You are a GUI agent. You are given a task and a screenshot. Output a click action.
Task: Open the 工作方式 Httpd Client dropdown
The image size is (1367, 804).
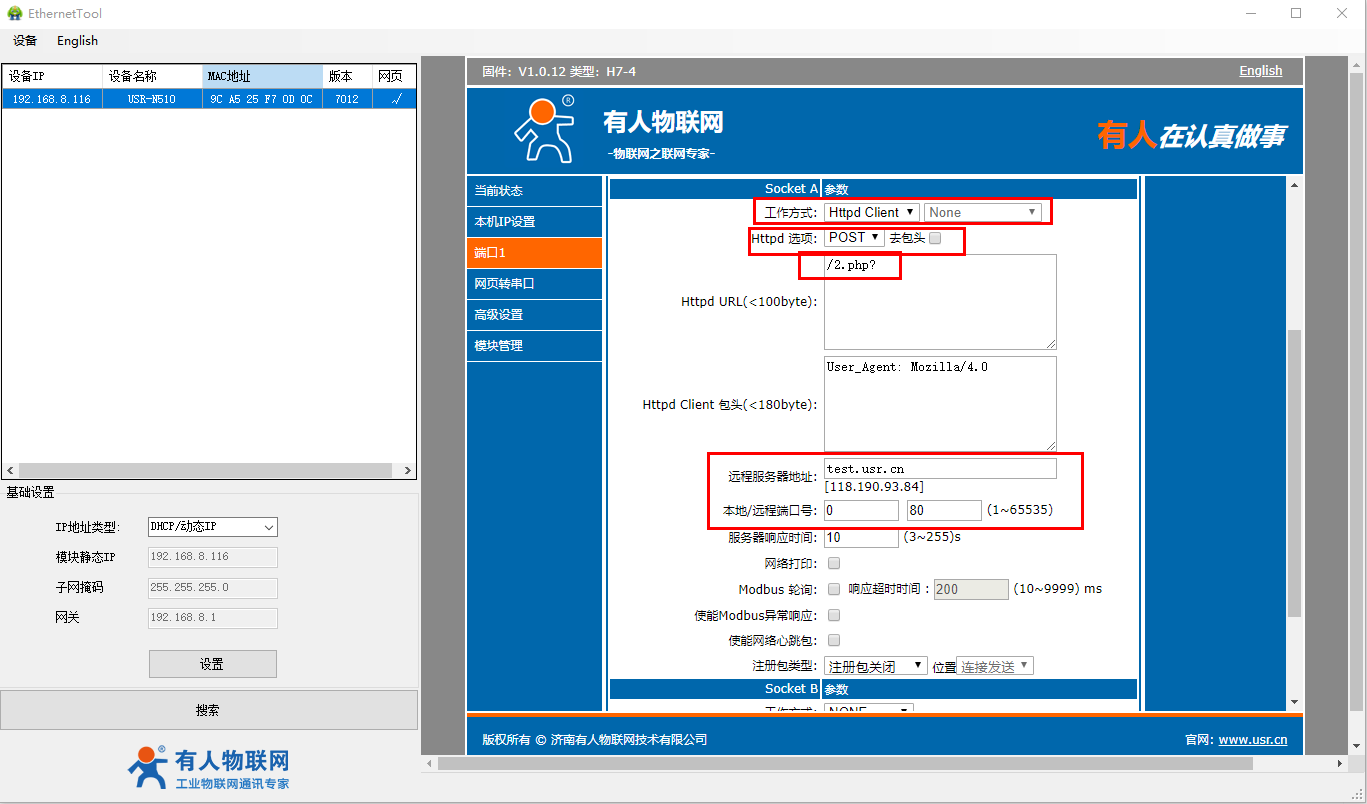[871, 212]
